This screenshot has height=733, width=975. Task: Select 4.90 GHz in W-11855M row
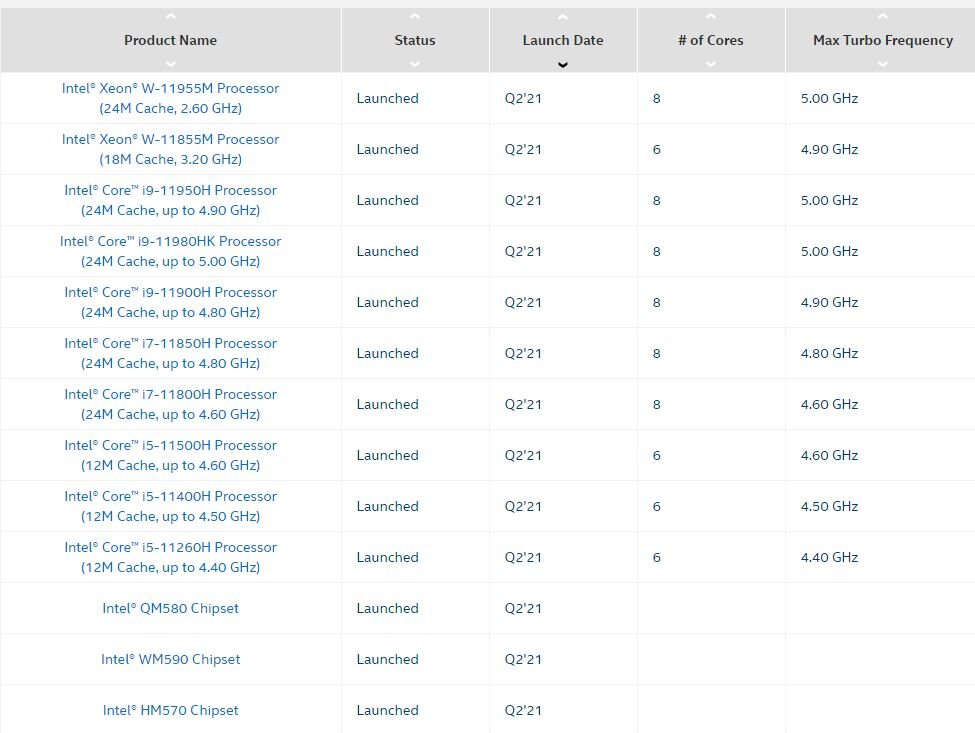coord(829,149)
